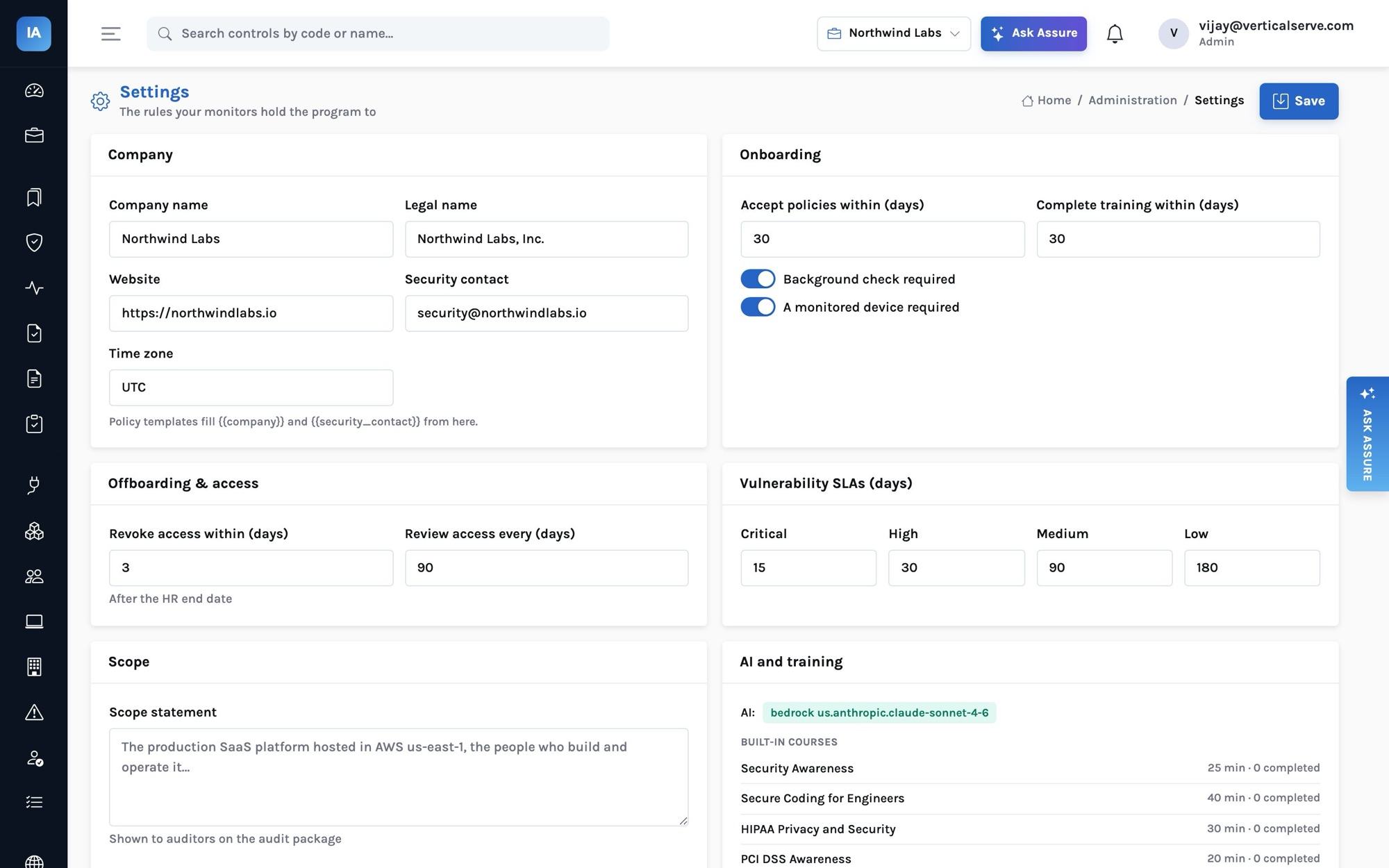Open the shield check icon in sidebar
This screenshot has width=1389, height=868.
pos(34,242)
